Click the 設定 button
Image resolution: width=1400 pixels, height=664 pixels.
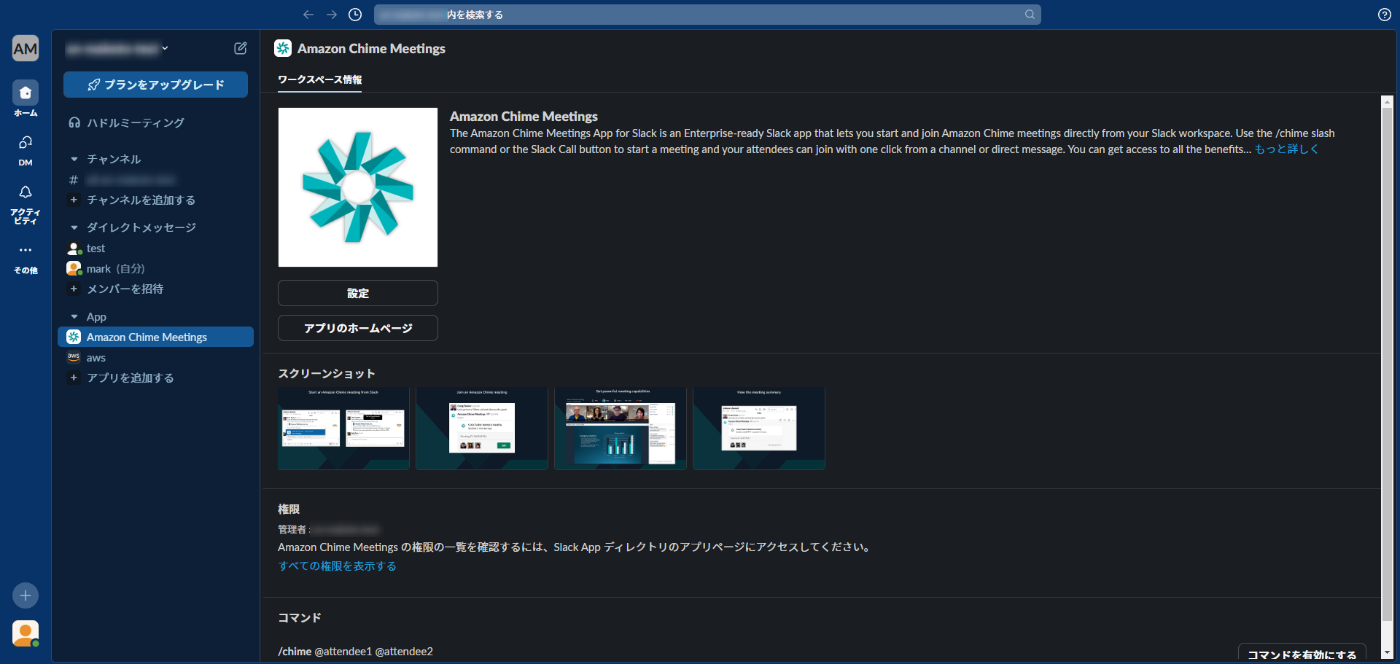tap(358, 293)
